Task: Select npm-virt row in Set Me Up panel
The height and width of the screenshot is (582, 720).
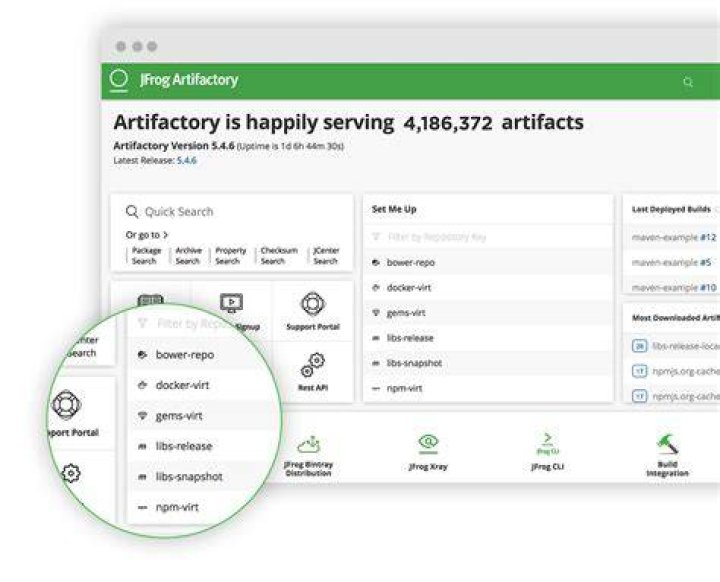Action: pos(488,389)
